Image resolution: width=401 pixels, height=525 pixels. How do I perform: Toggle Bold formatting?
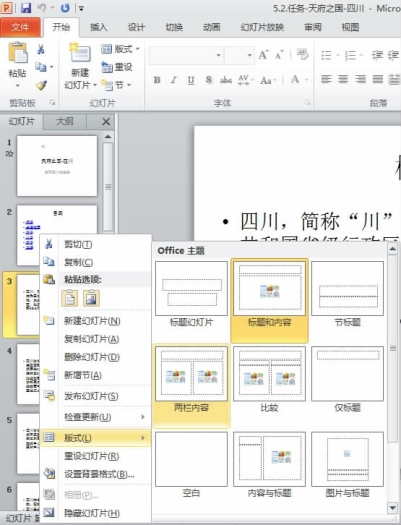pyautogui.click(x=157, y=80)
